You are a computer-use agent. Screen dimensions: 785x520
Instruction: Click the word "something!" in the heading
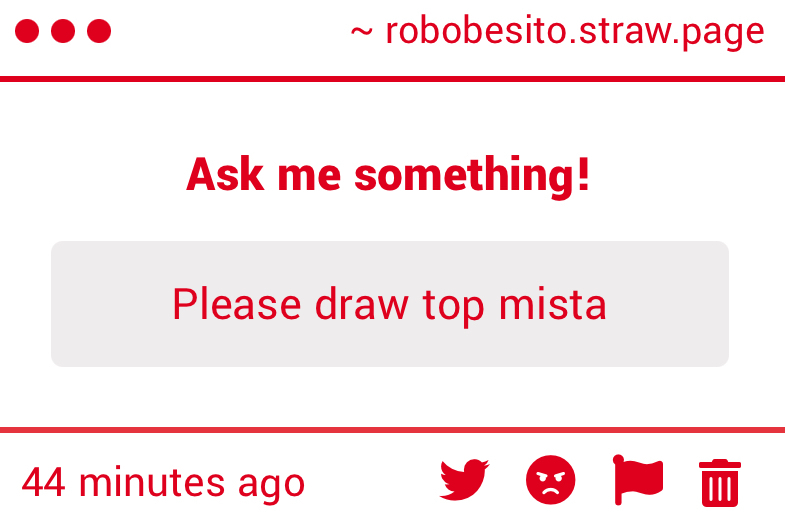472,175
